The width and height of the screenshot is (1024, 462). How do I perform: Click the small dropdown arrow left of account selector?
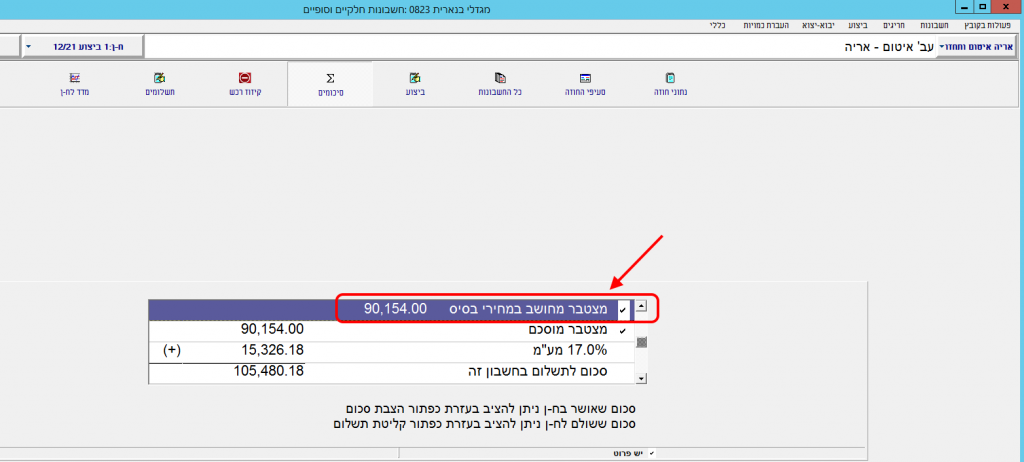coord(28,47)
